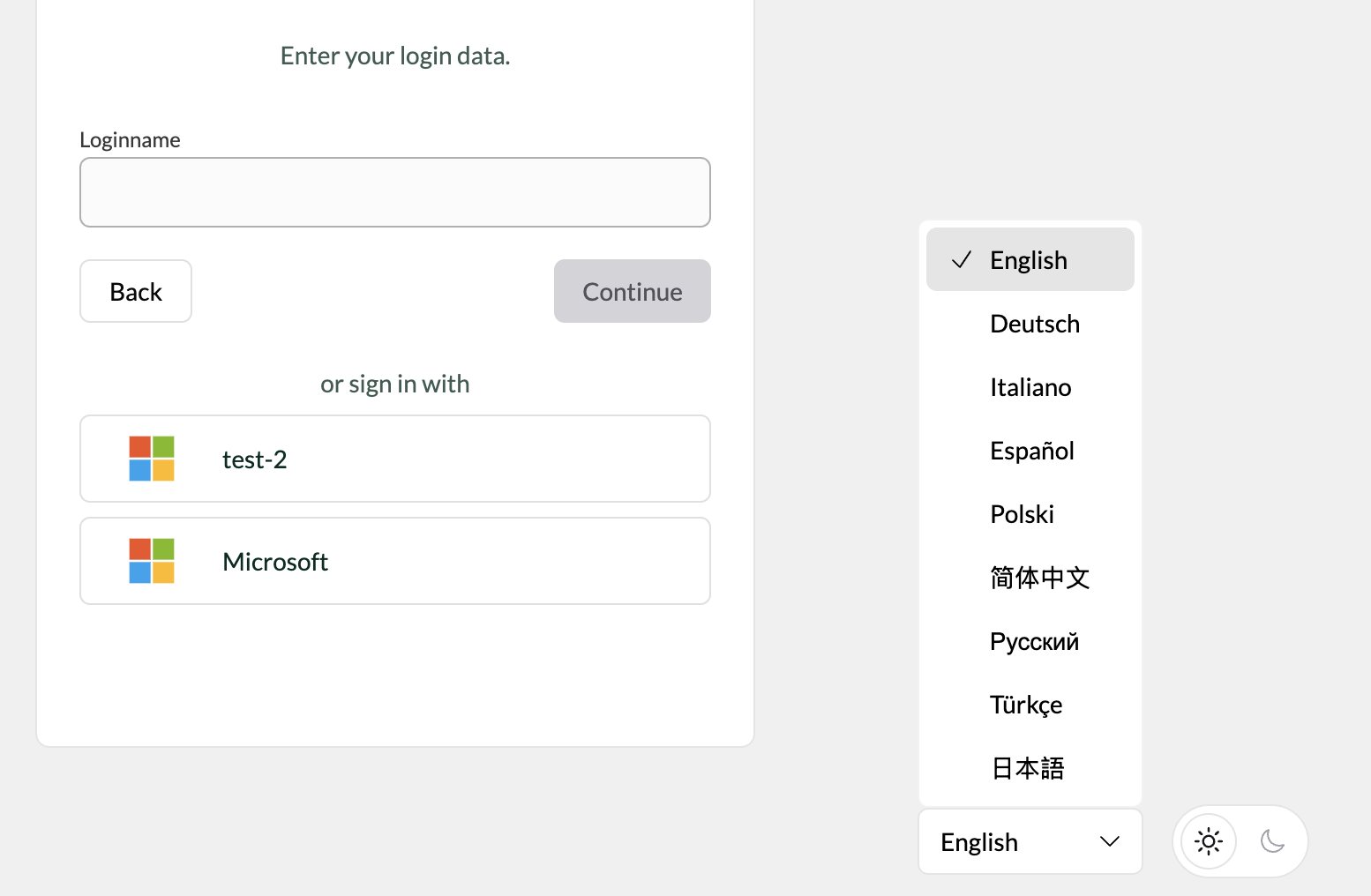Screen dimensions: 1371x896
Task: Focus the Loginname input field
Action: (x=395, y=192)
